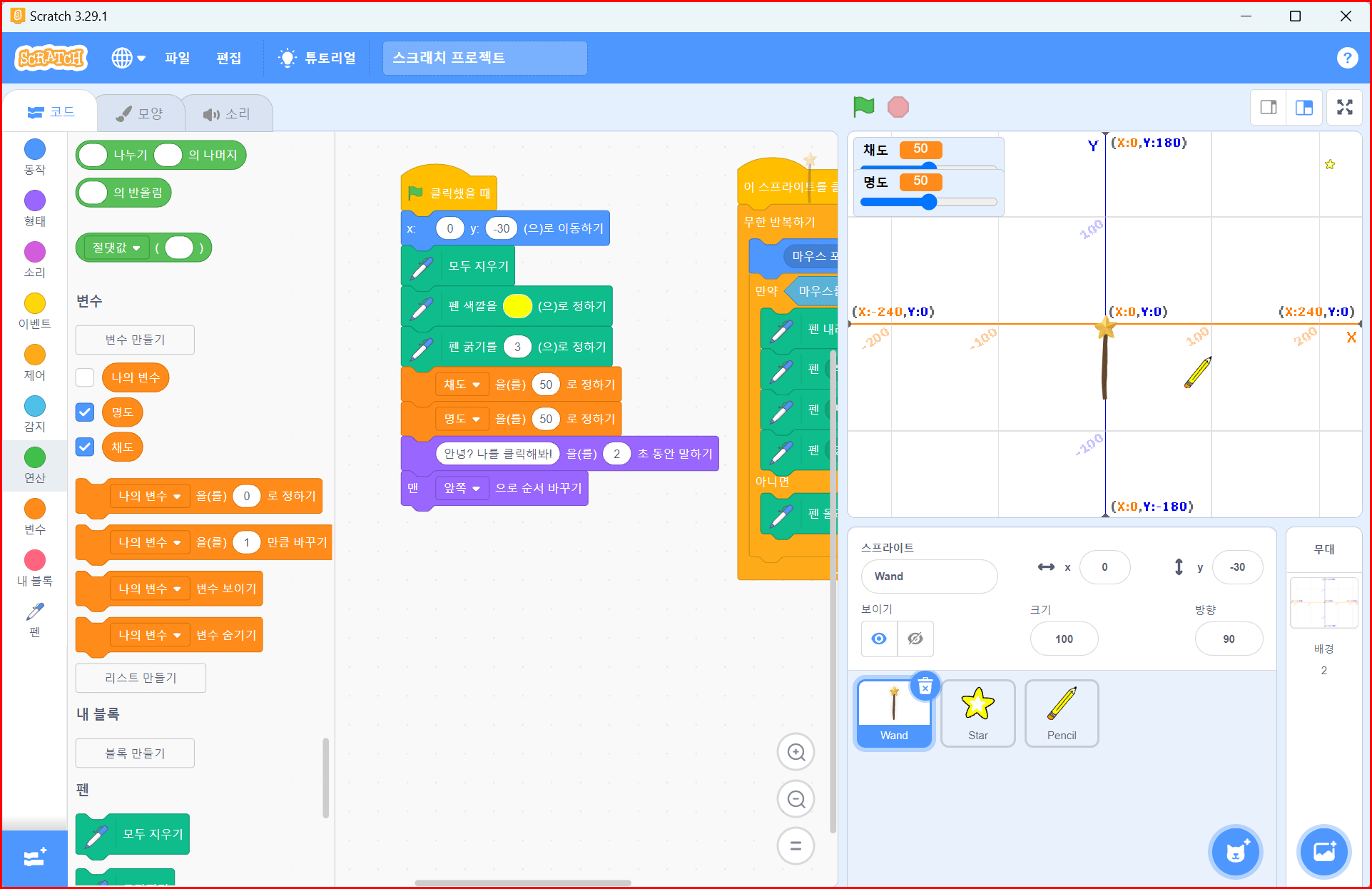Image resolution: width=1372 pixels, height=889 pixels.
Task: Hide sprite using crossed-eye button
Action: click(x=915, y=639)
